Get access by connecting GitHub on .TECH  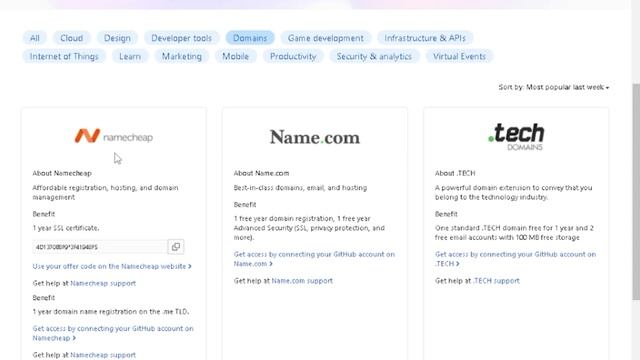pyautogui.click(x=516, y=259)
